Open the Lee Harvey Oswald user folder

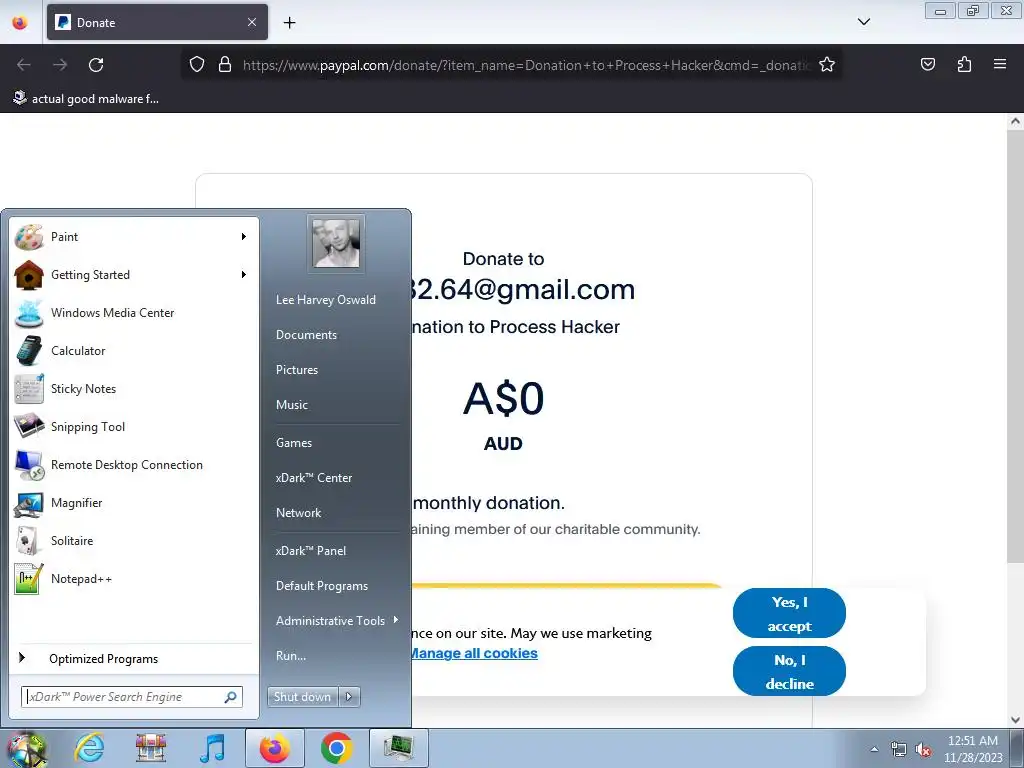[326, 300]
